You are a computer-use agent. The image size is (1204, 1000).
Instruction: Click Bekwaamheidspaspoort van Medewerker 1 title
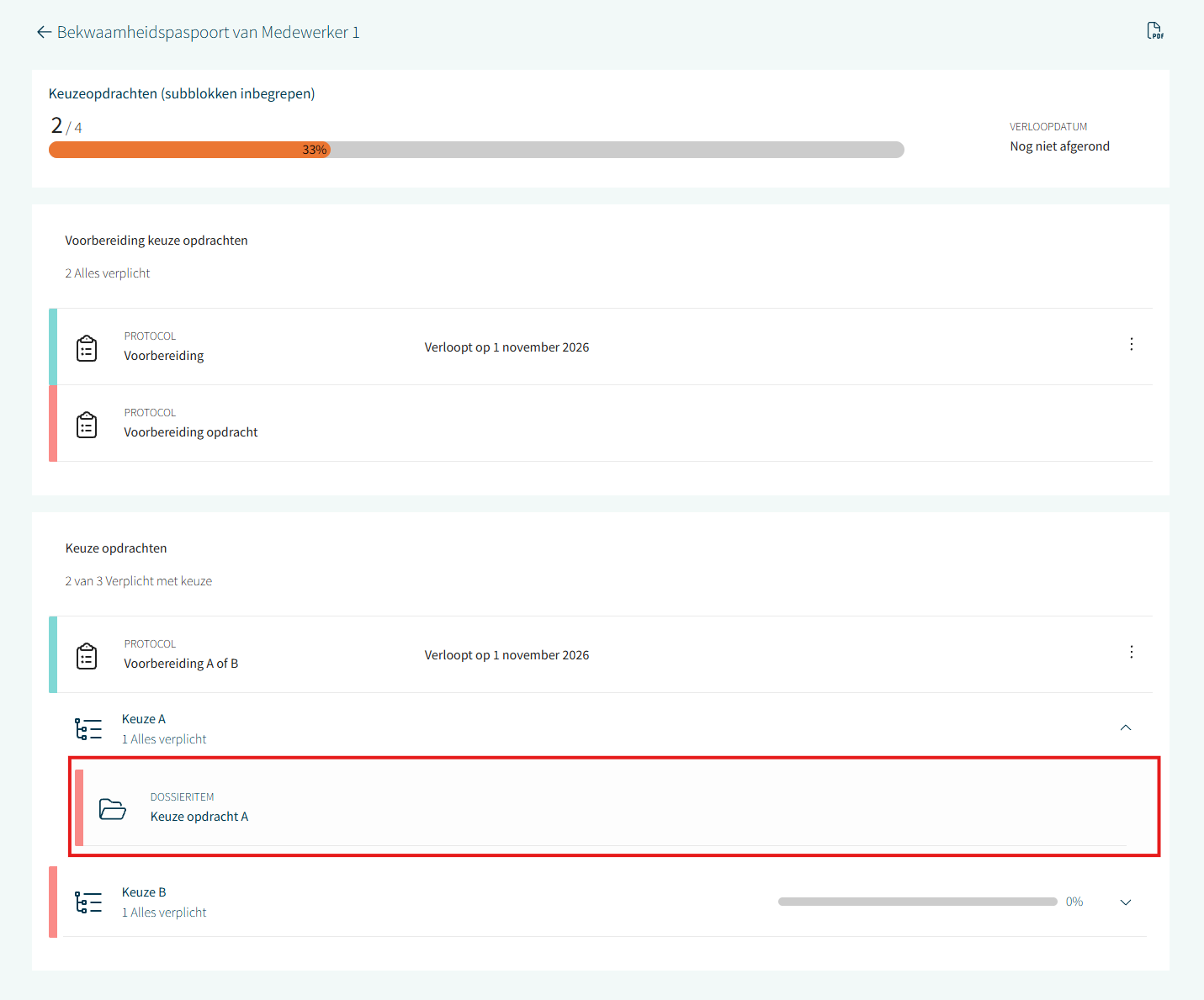[x=208, y=33]
